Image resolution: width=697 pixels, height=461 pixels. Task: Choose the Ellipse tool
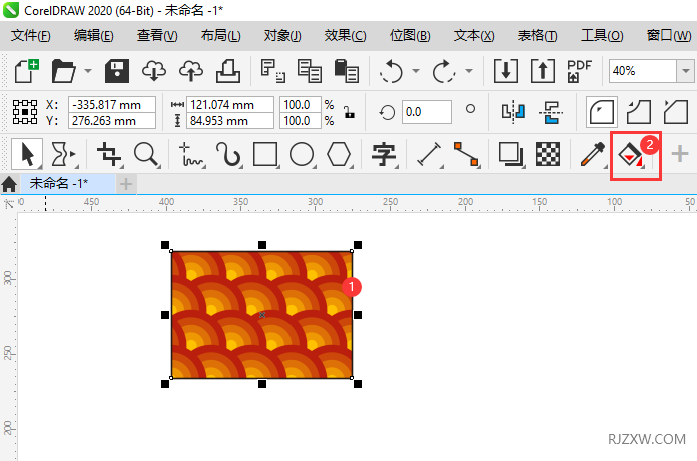[x=302, y=154]
